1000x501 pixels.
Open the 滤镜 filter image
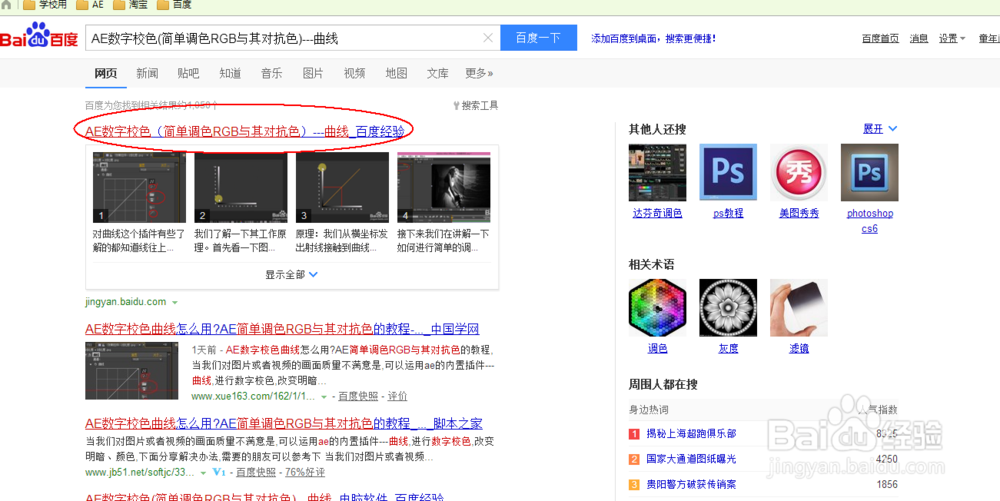pos(798,308)
